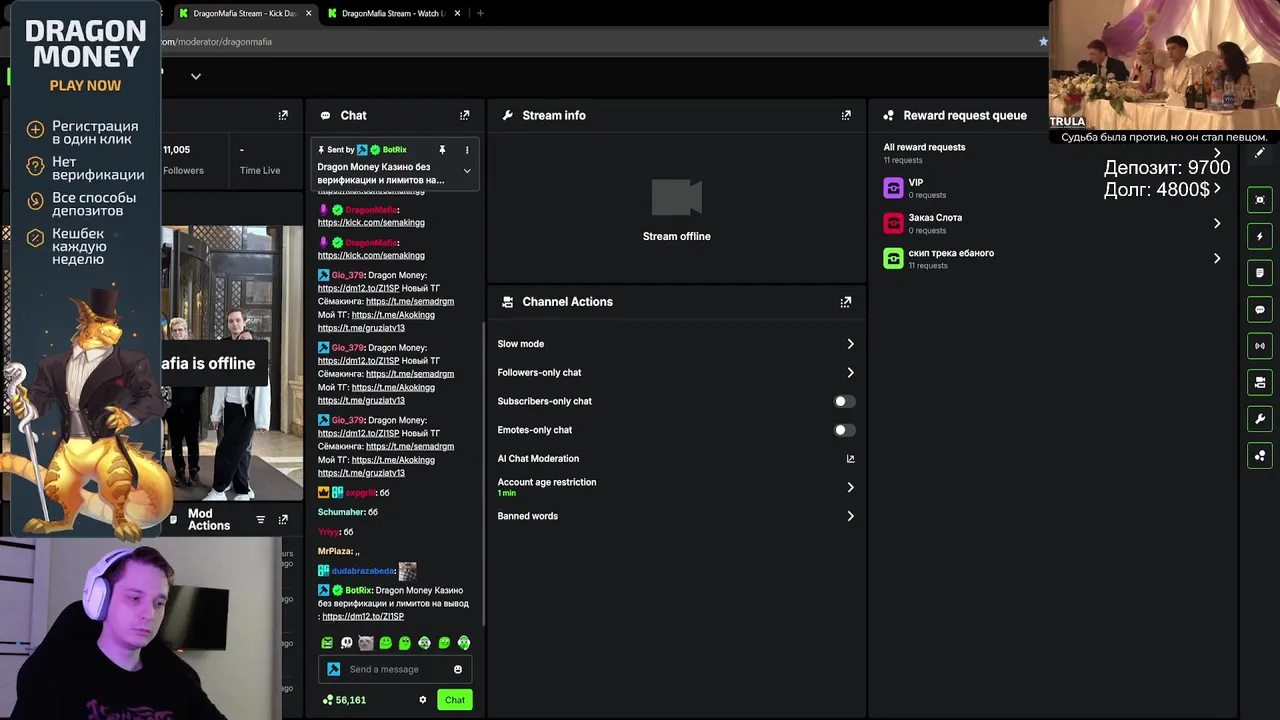Click the channel points sidebar icon
The width and height of the screenshot is (1280, 720).
pos(1260,456)
